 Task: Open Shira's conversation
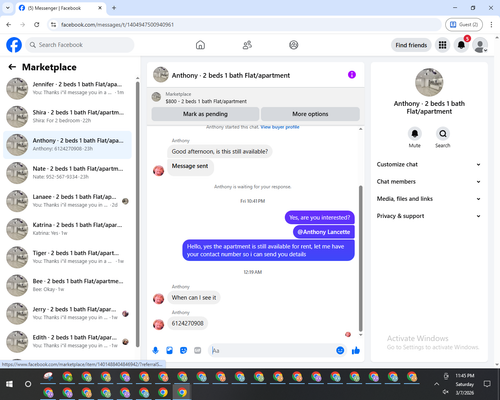[x=67, y=117]
